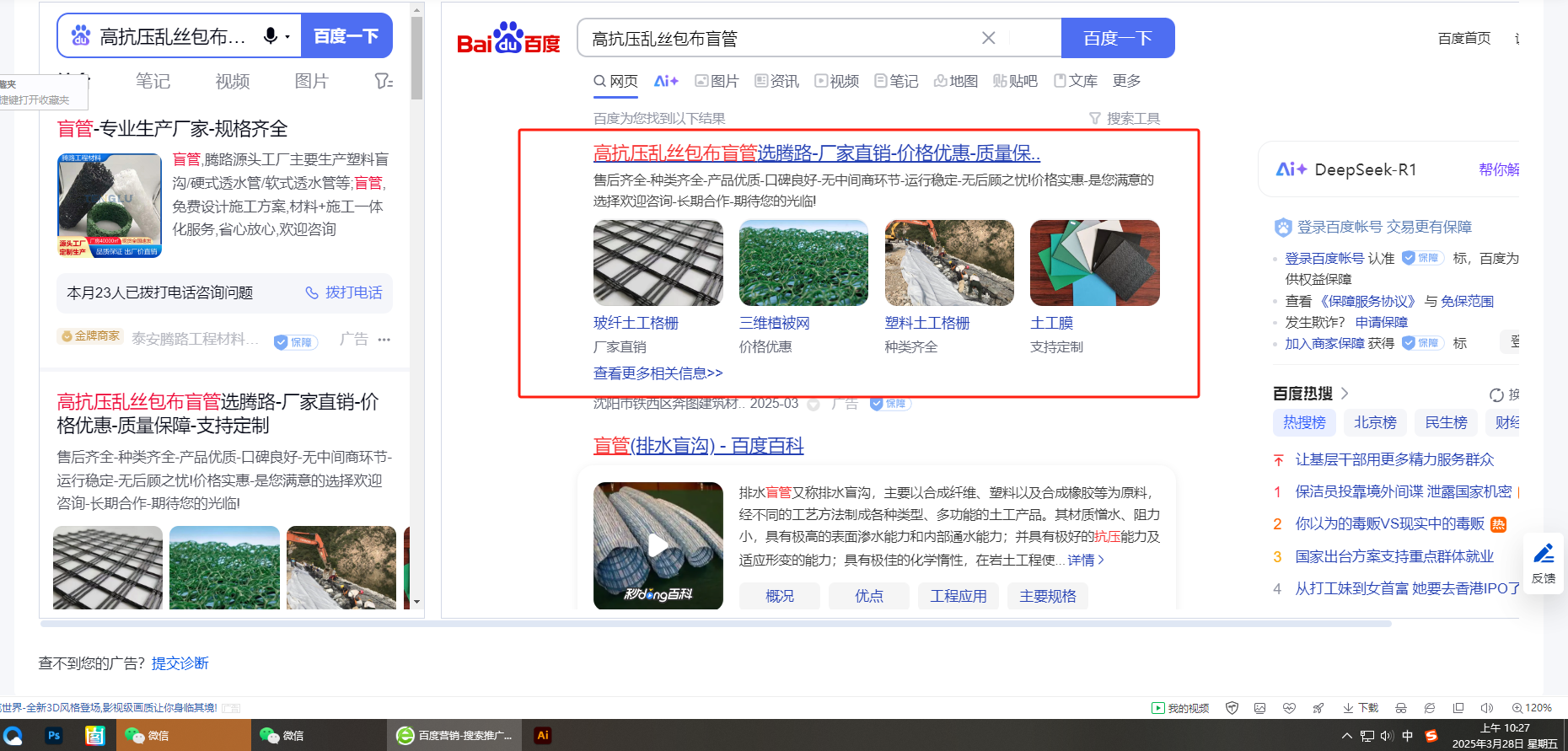Open the more options dots on mobile ad
This screenshot has width=1568, height=751.
(384, 340)
